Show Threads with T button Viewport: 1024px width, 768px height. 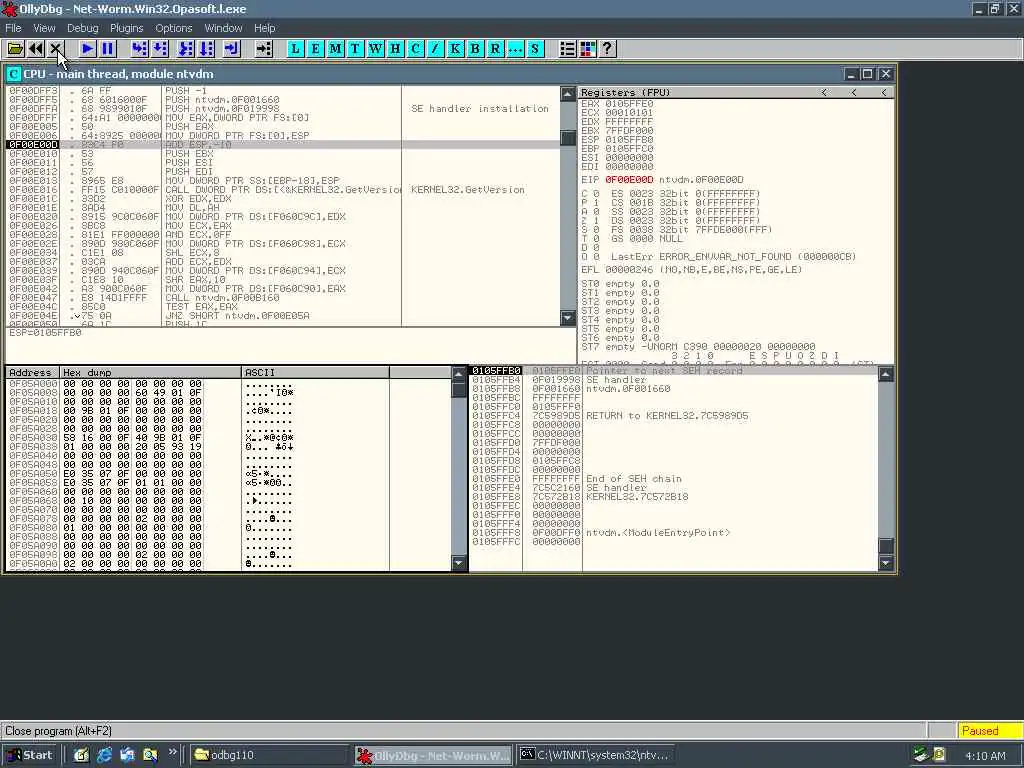click(355, 49)
